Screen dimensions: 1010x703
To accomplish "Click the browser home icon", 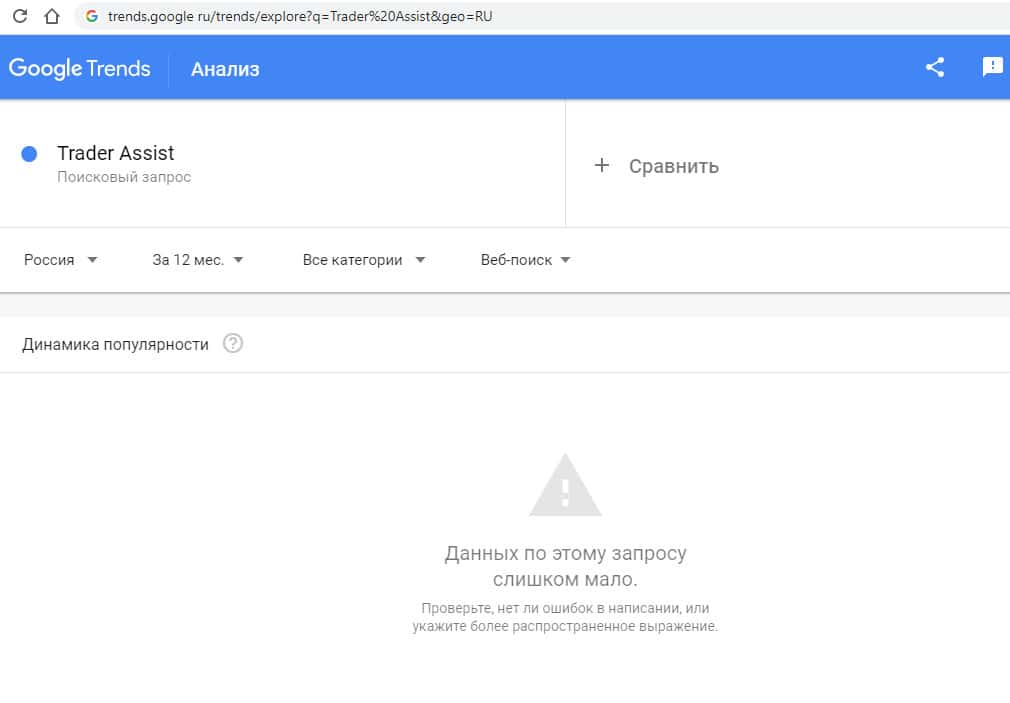I will [52, 17].
